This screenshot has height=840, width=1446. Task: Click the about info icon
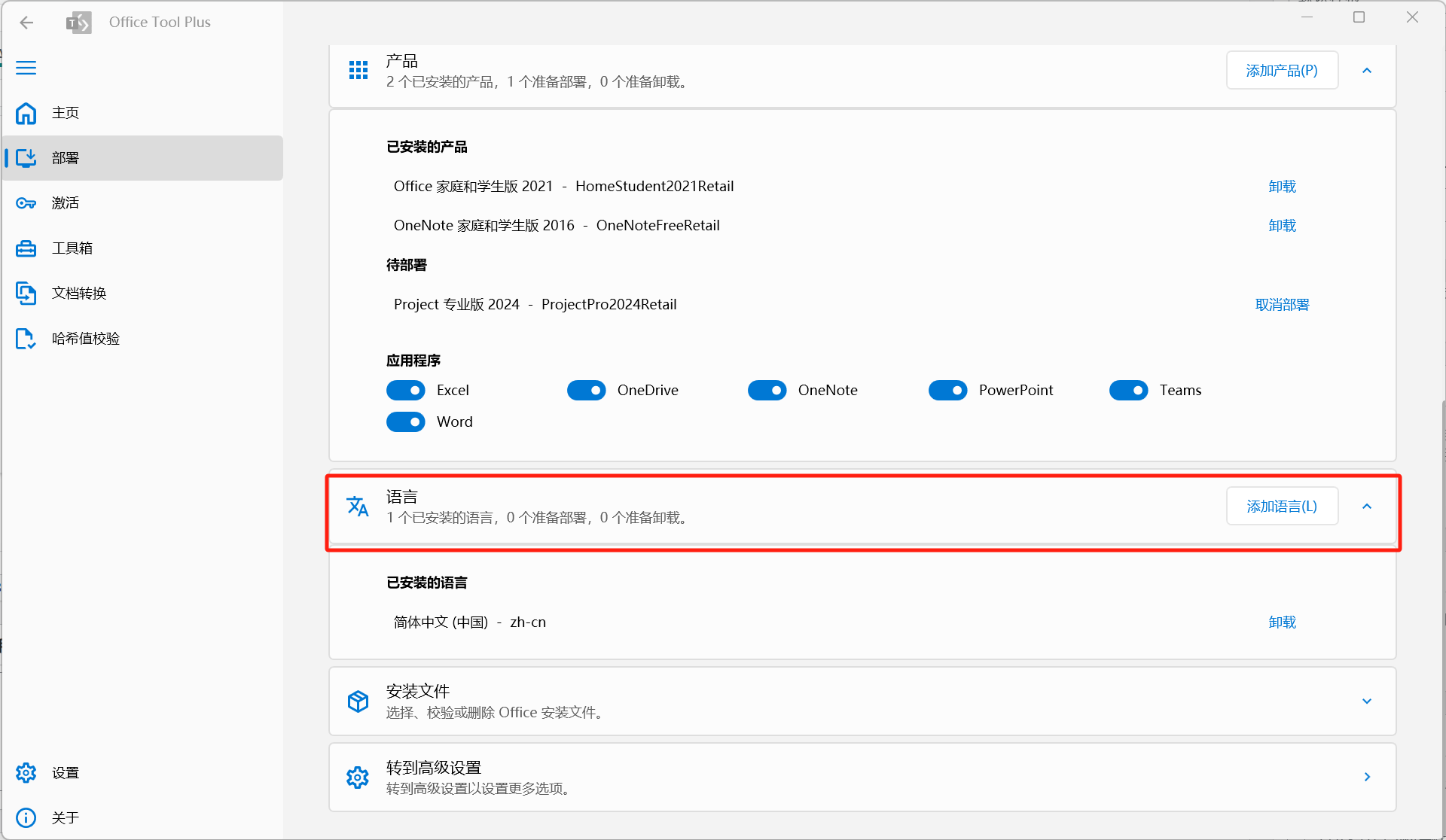26,817
